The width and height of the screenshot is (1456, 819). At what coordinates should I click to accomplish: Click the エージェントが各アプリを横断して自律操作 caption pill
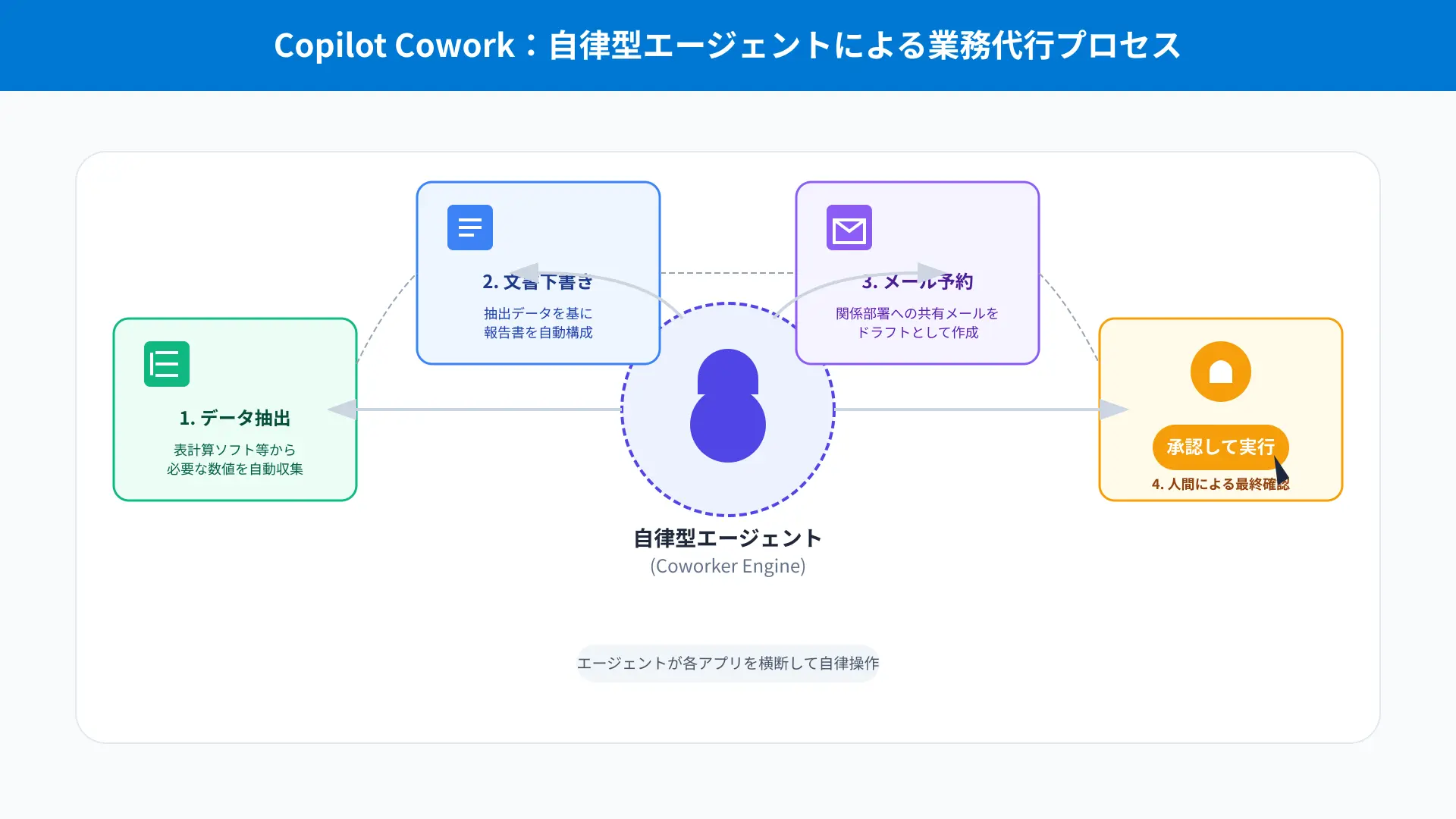[x=728, y=664]
